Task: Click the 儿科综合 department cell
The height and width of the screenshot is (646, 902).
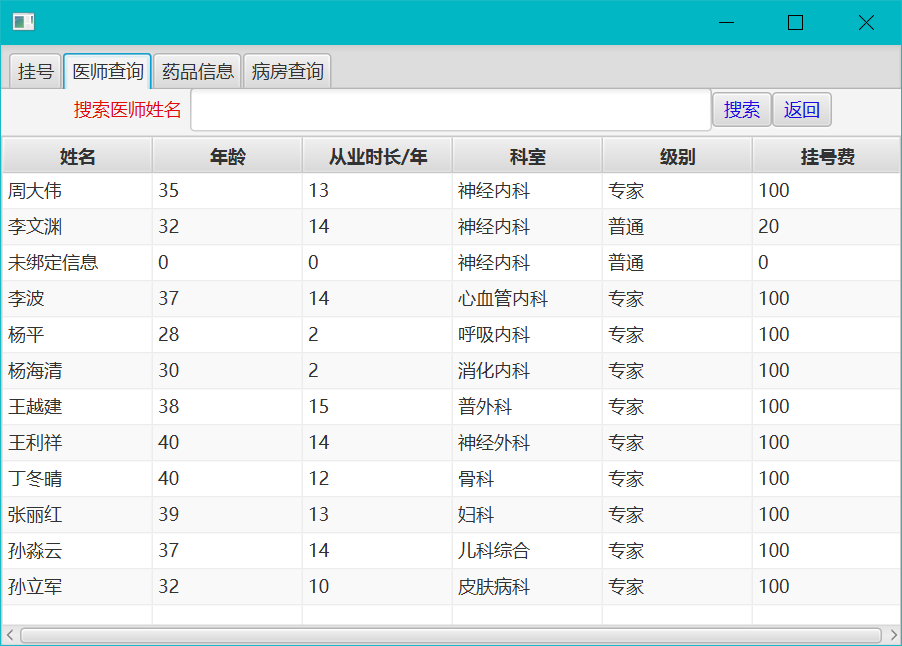Action: [x=527, y=551]
